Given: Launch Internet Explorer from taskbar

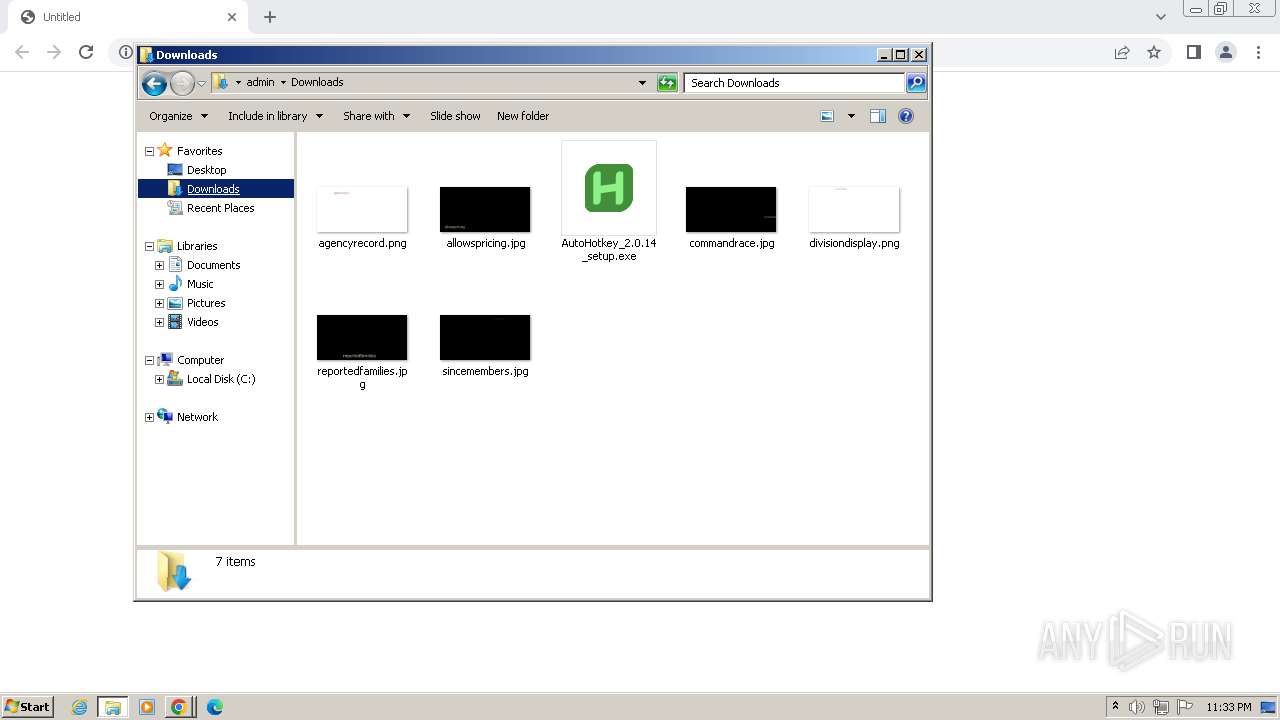Looking at the screenshot, I should 80,707.
